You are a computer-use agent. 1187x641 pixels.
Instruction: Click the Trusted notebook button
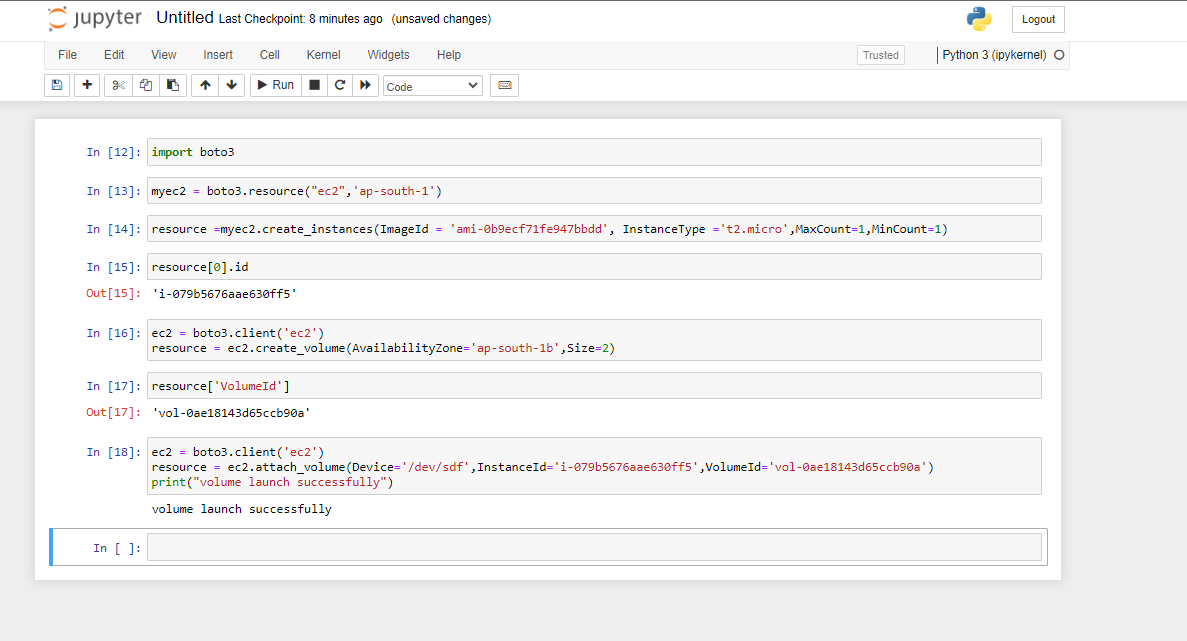[880, 55]
